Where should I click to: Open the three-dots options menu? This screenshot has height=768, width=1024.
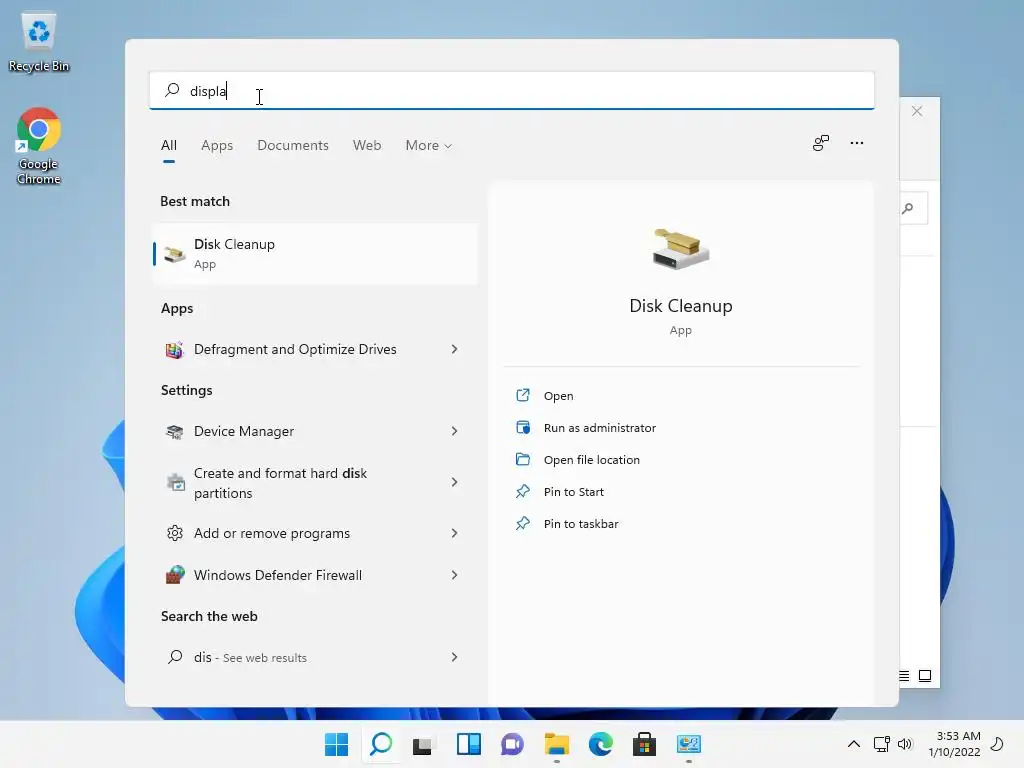click(857, 143)
